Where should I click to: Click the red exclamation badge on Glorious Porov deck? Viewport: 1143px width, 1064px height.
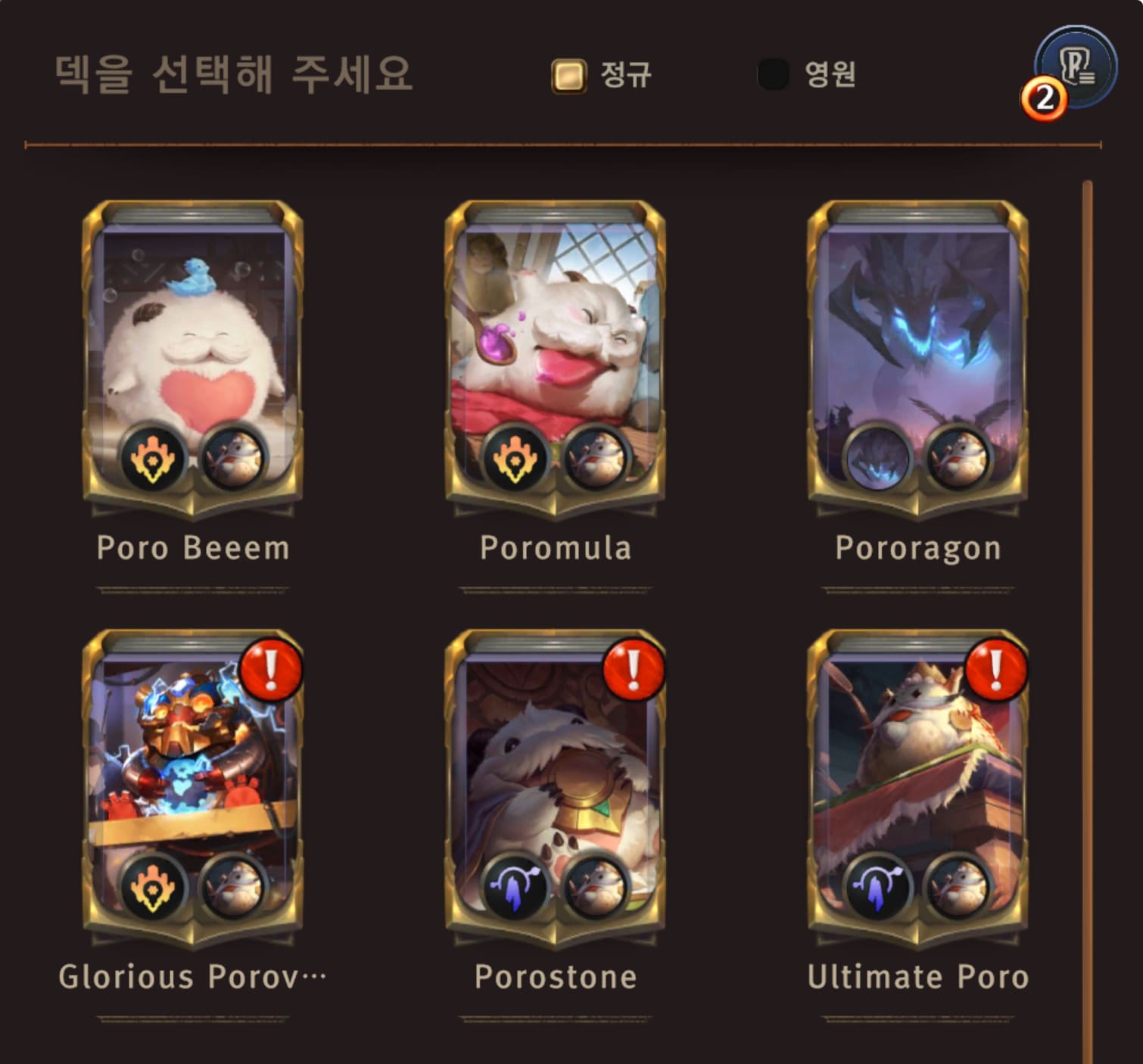(x=270, y=670)
